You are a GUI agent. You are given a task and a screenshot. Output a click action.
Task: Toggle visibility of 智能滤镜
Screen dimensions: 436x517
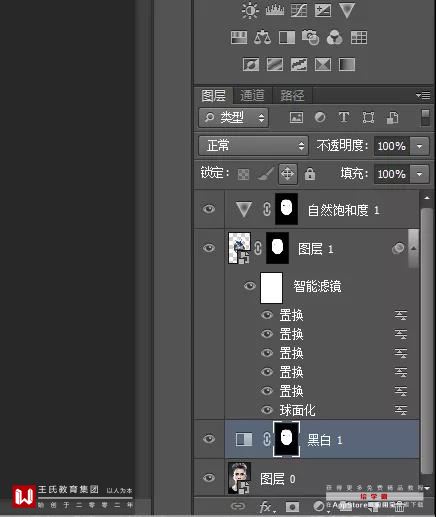point(250,286)
